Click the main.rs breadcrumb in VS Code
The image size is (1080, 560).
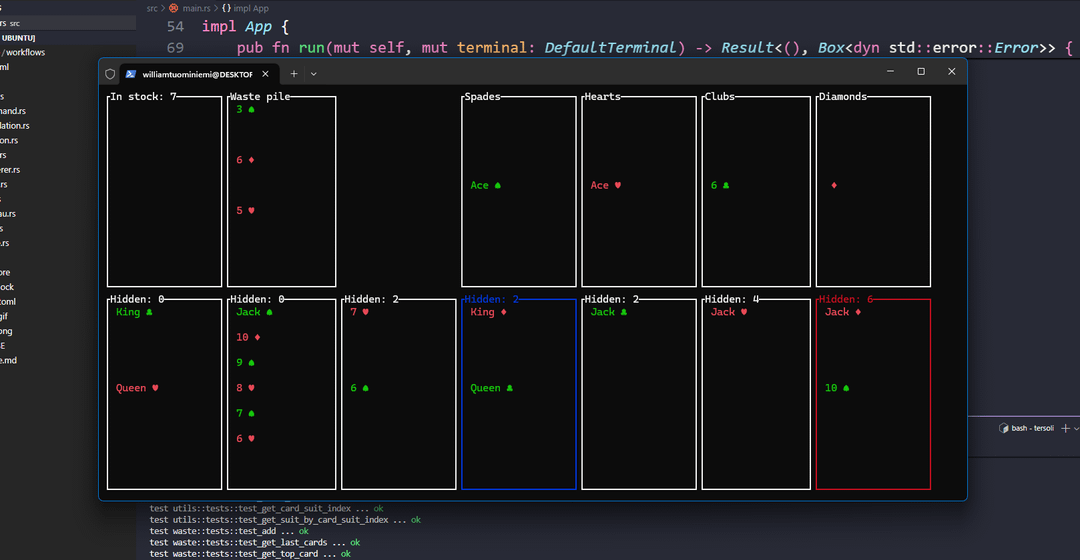[x=196, y=8]
